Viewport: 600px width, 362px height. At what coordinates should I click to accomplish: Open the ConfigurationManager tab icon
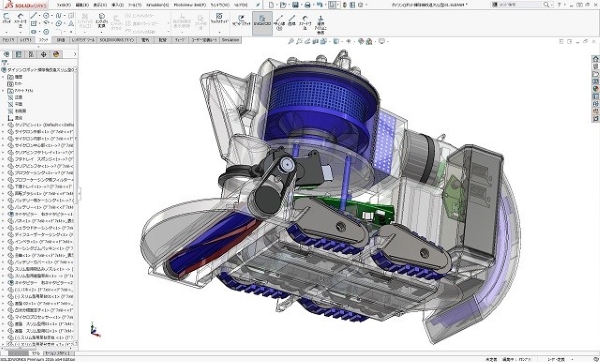pyautogui.click(x=31, y=54)
